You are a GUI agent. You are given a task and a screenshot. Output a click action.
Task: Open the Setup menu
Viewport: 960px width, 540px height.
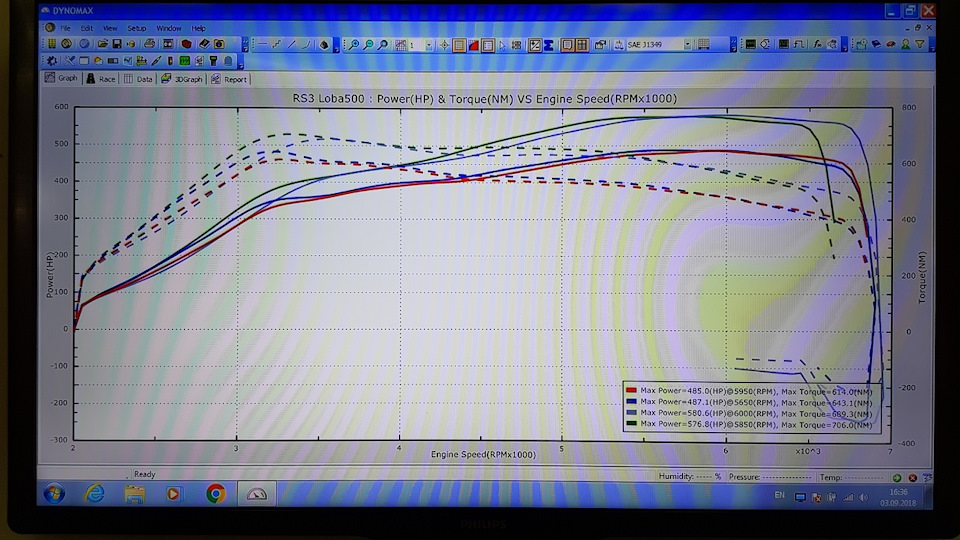click(x=137, y=28)
